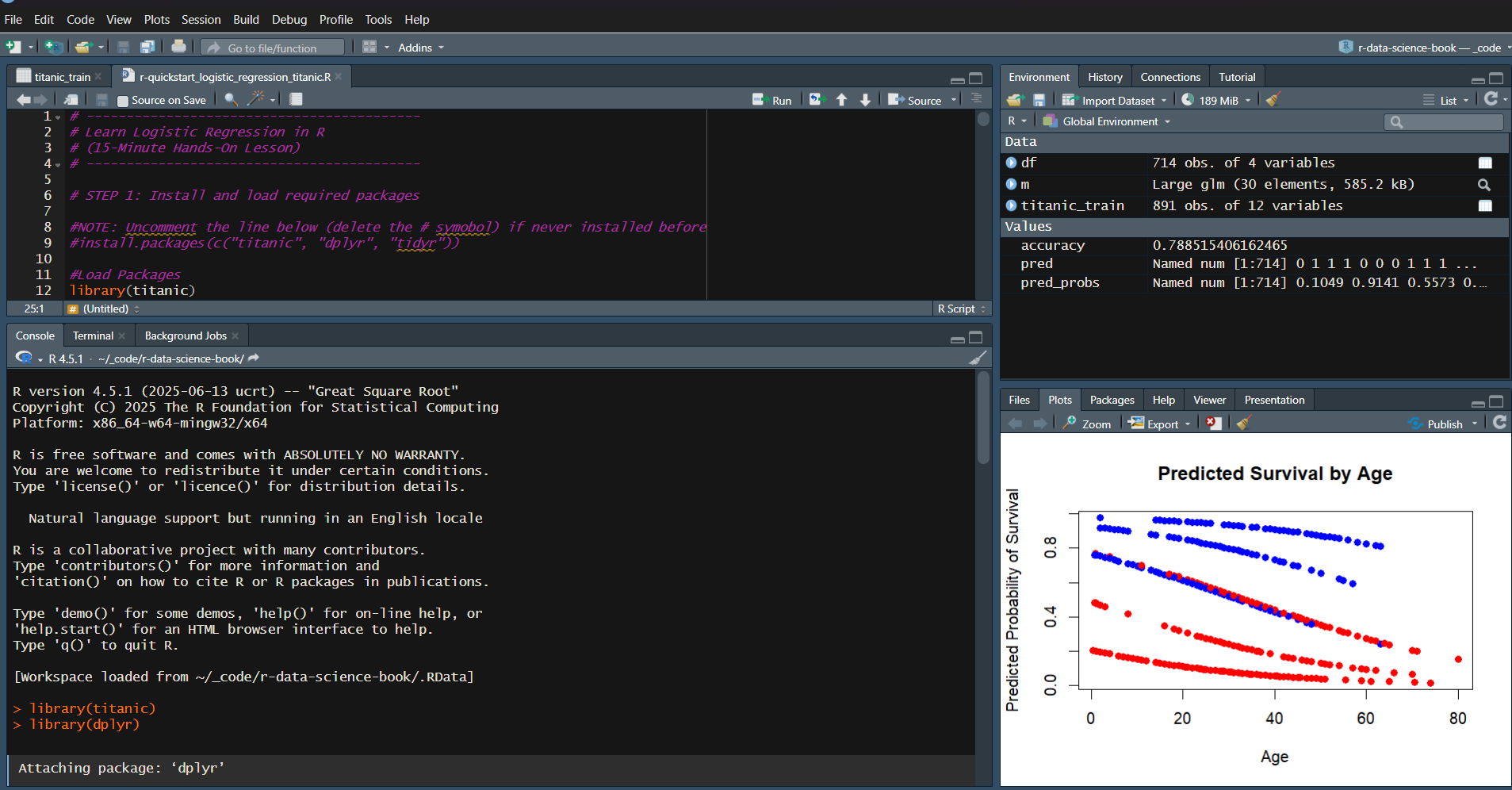Click the Zoom plot button
1512x790 pixels.
1087,424
